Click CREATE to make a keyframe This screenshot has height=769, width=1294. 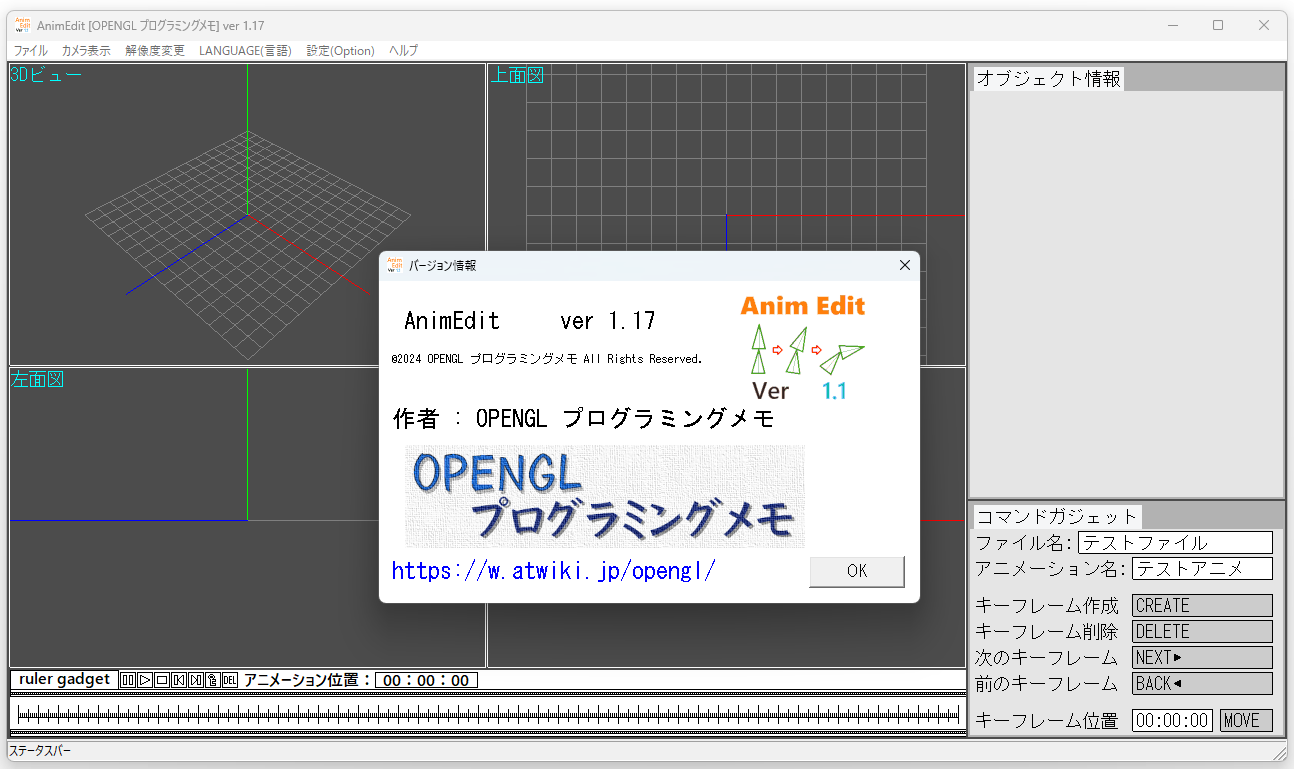1202,605
